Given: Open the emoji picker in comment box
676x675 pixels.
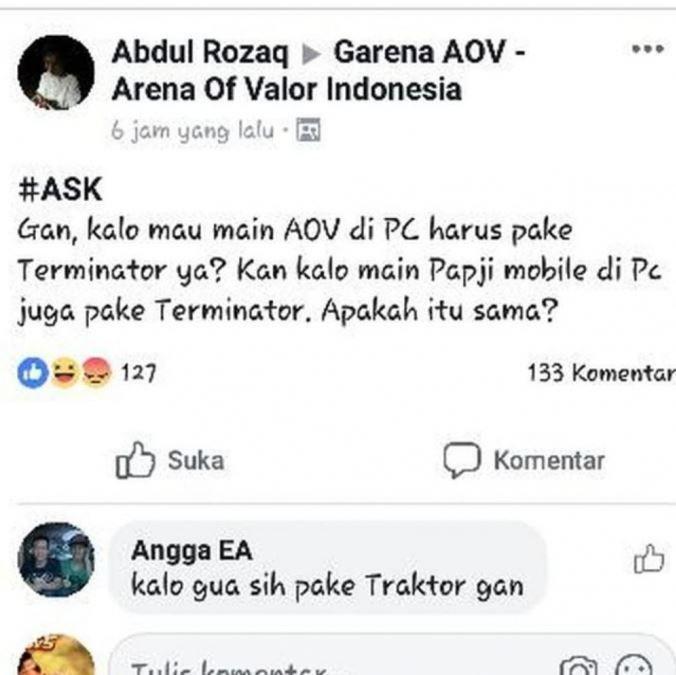Looking at the screenshot, I should [x=634, y=666].
